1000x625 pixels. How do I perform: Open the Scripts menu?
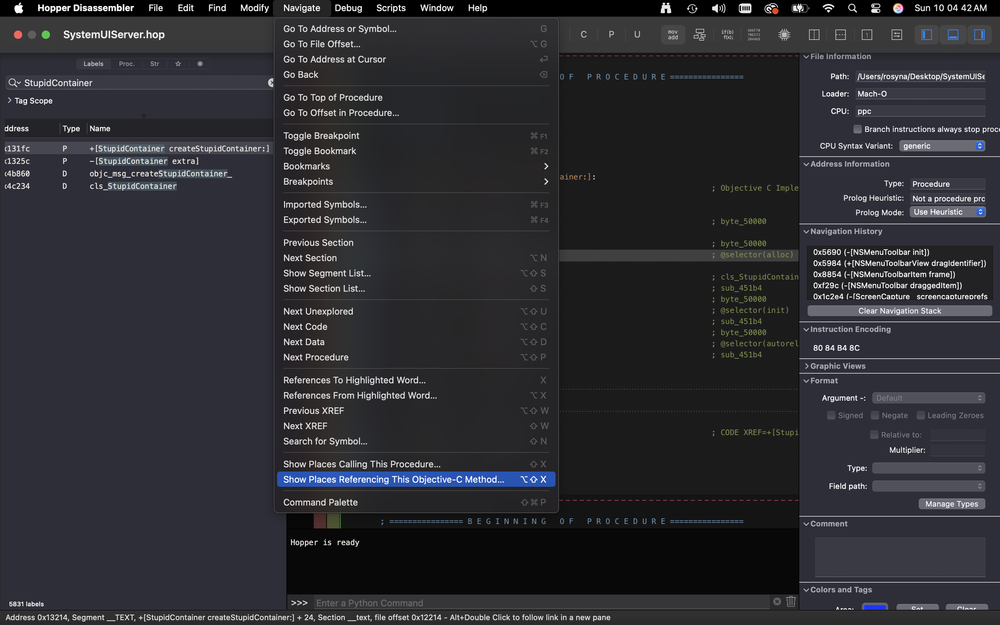coord(391,8)
